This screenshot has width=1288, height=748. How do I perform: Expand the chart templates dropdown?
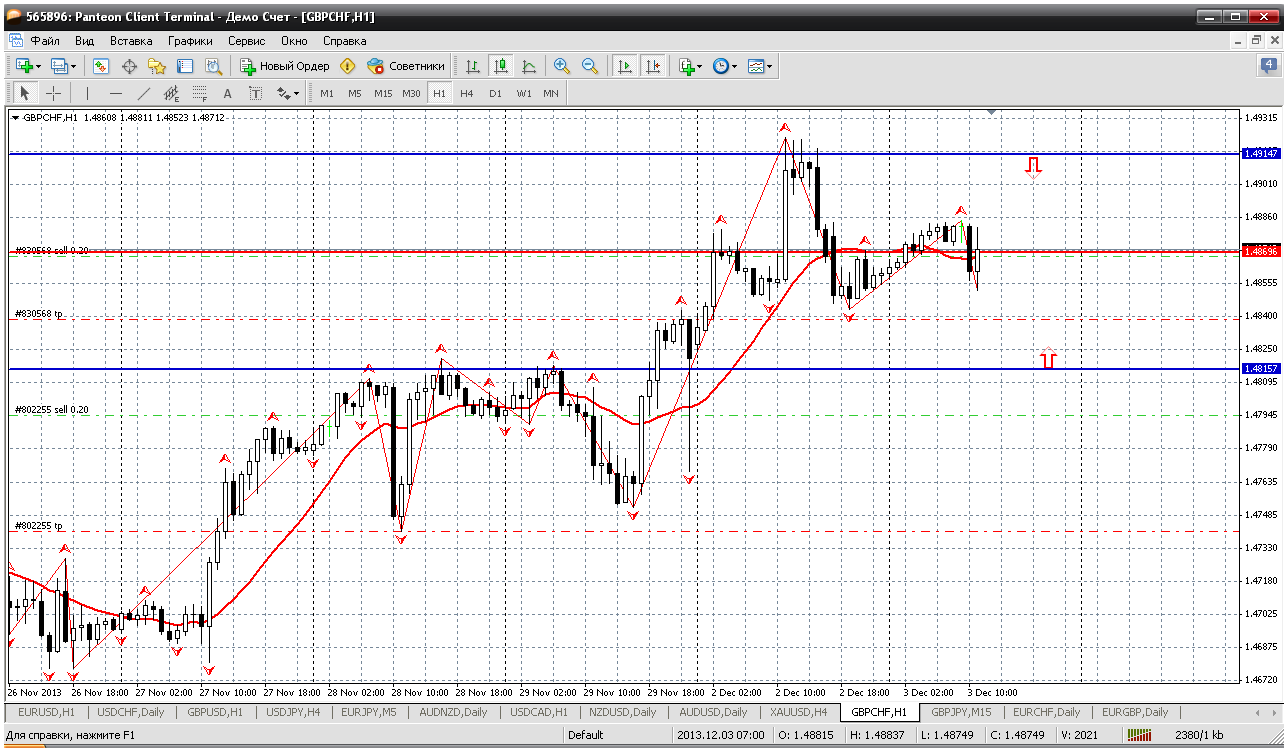tap(769, 66)
